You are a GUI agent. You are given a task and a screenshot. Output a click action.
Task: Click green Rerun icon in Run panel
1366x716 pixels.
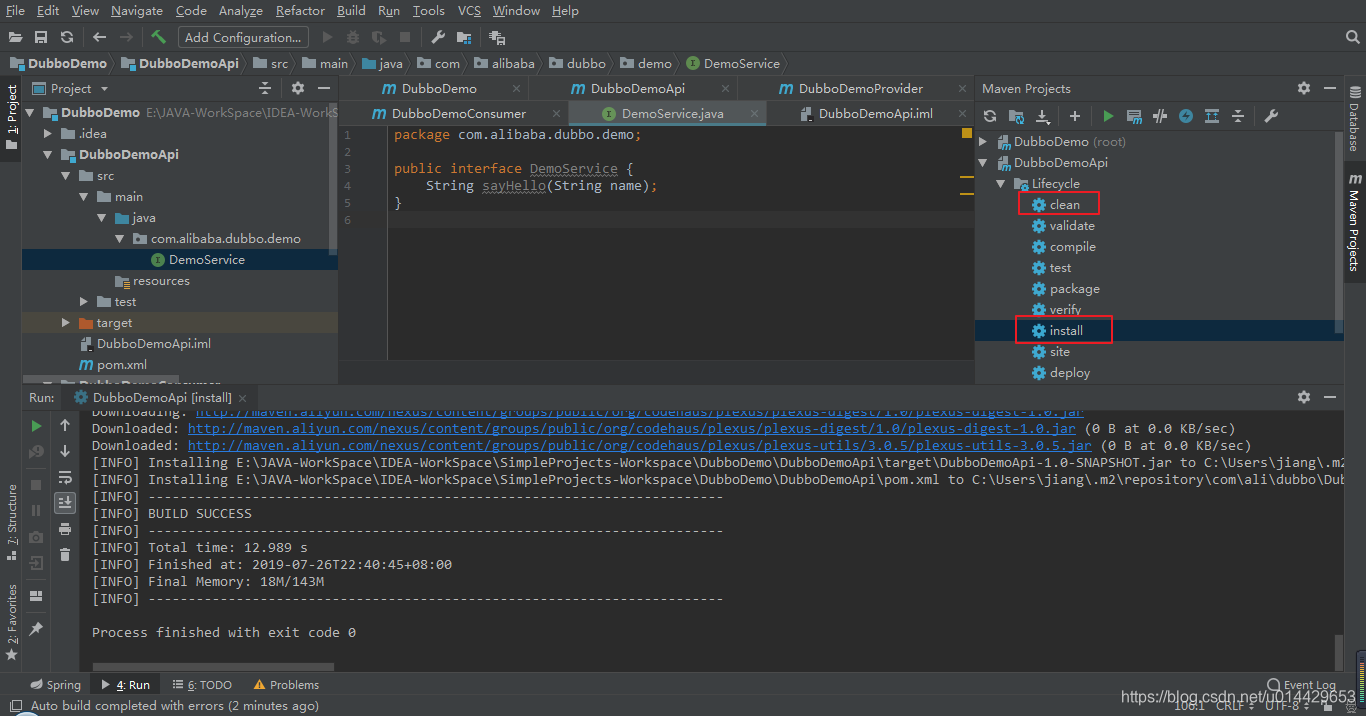pyautogui.click(x=37, y=426)
